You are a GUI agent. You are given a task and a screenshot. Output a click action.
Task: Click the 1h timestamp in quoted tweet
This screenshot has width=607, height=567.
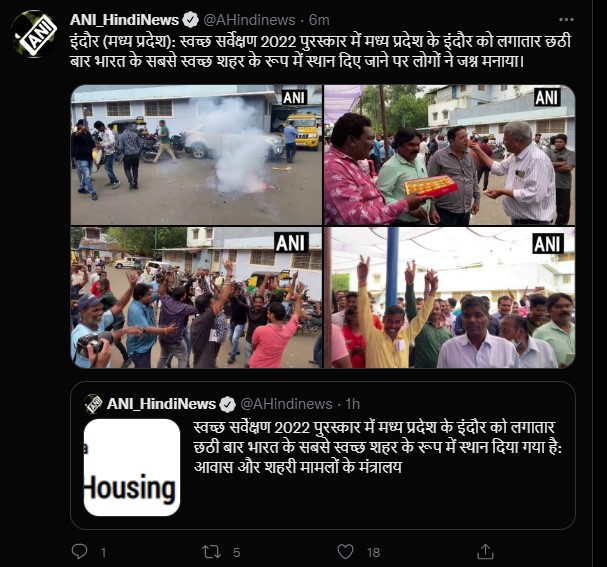point(353,404)
